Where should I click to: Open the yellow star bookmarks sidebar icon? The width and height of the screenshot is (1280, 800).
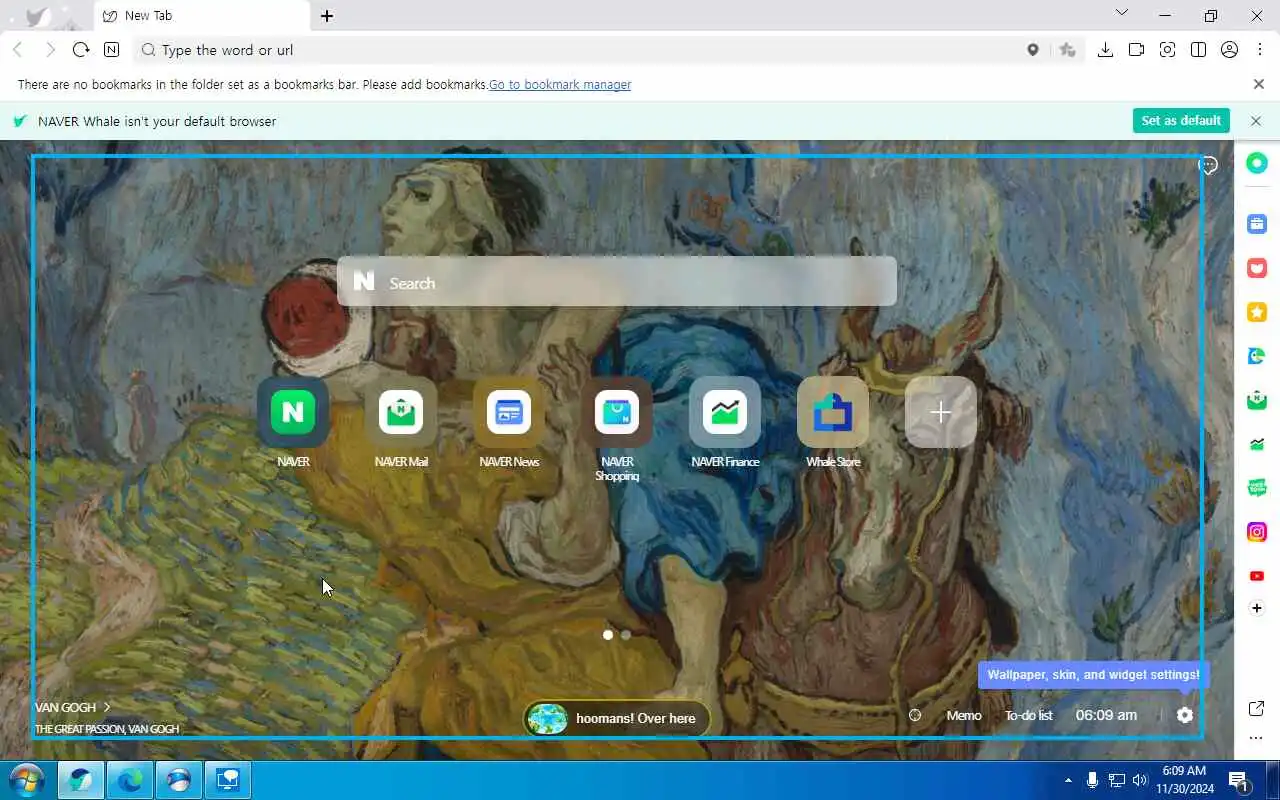point(1257,312)
